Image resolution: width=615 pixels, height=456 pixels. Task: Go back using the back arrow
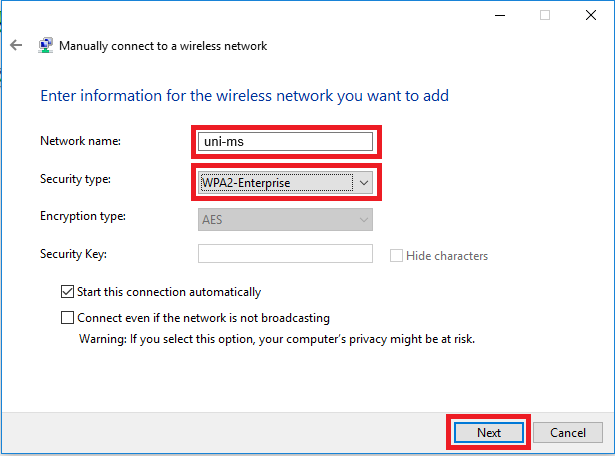tap(15, 46)
